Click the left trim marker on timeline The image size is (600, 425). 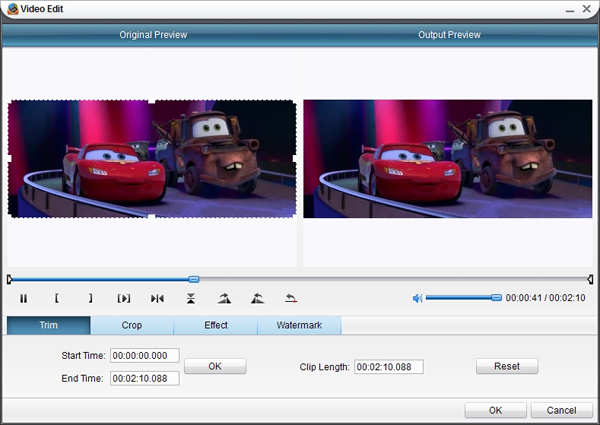tap(9, 279)
